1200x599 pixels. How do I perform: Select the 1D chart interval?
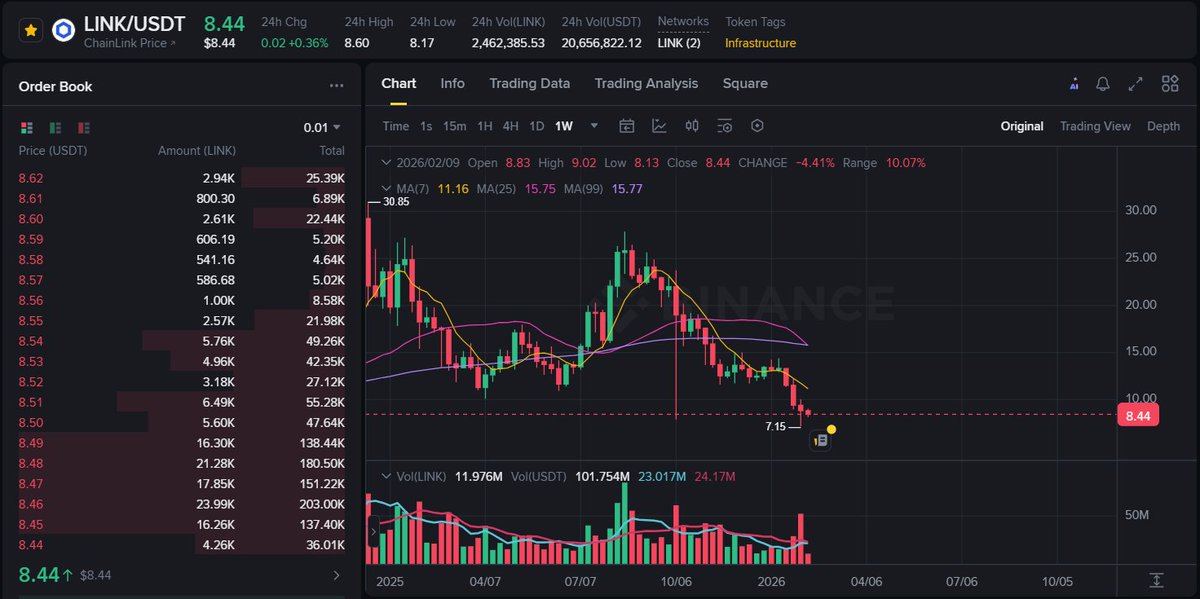(x=537, y=126)
